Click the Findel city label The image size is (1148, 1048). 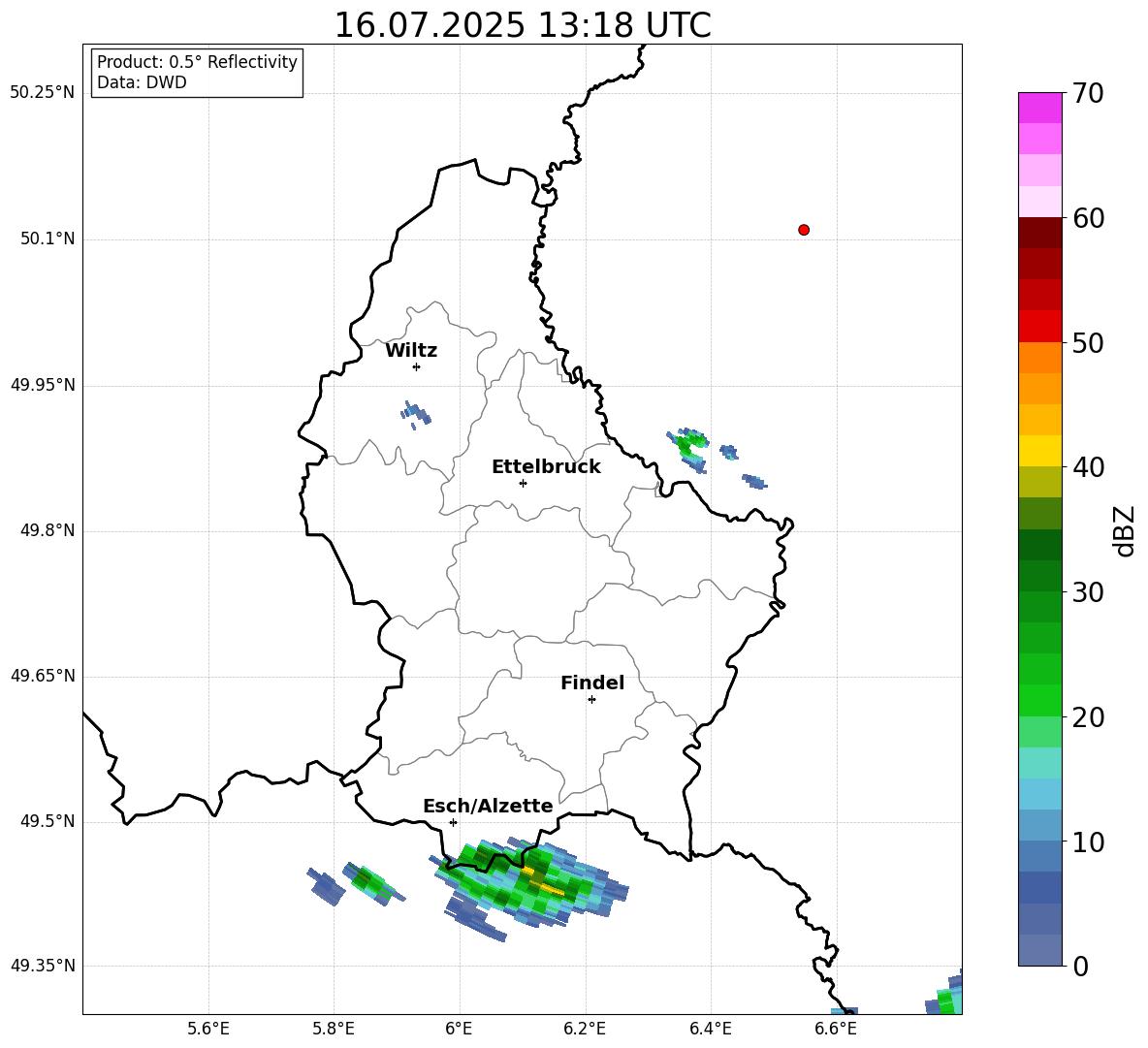(x=592, y=683)
